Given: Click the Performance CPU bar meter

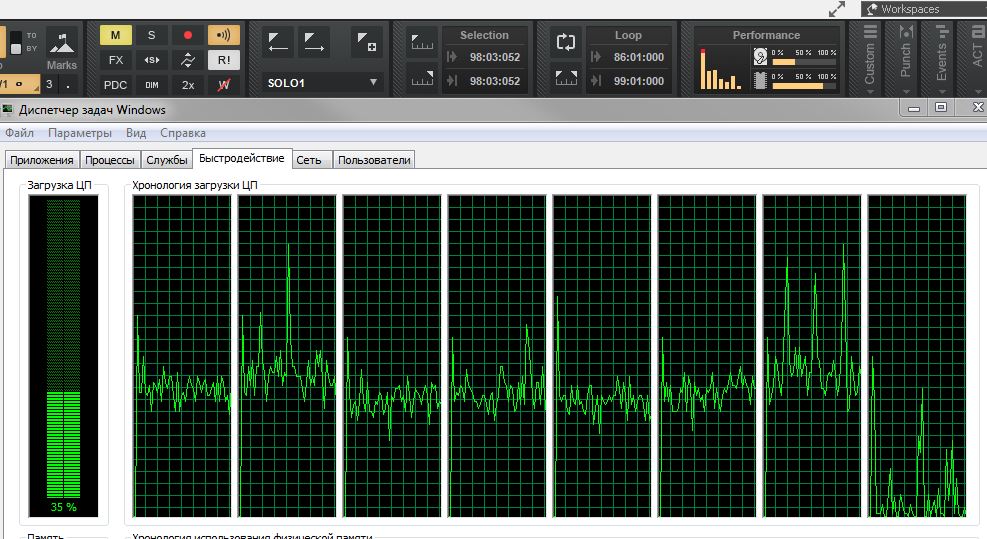Looking at the screenshot, I should (x=721, y=69).
